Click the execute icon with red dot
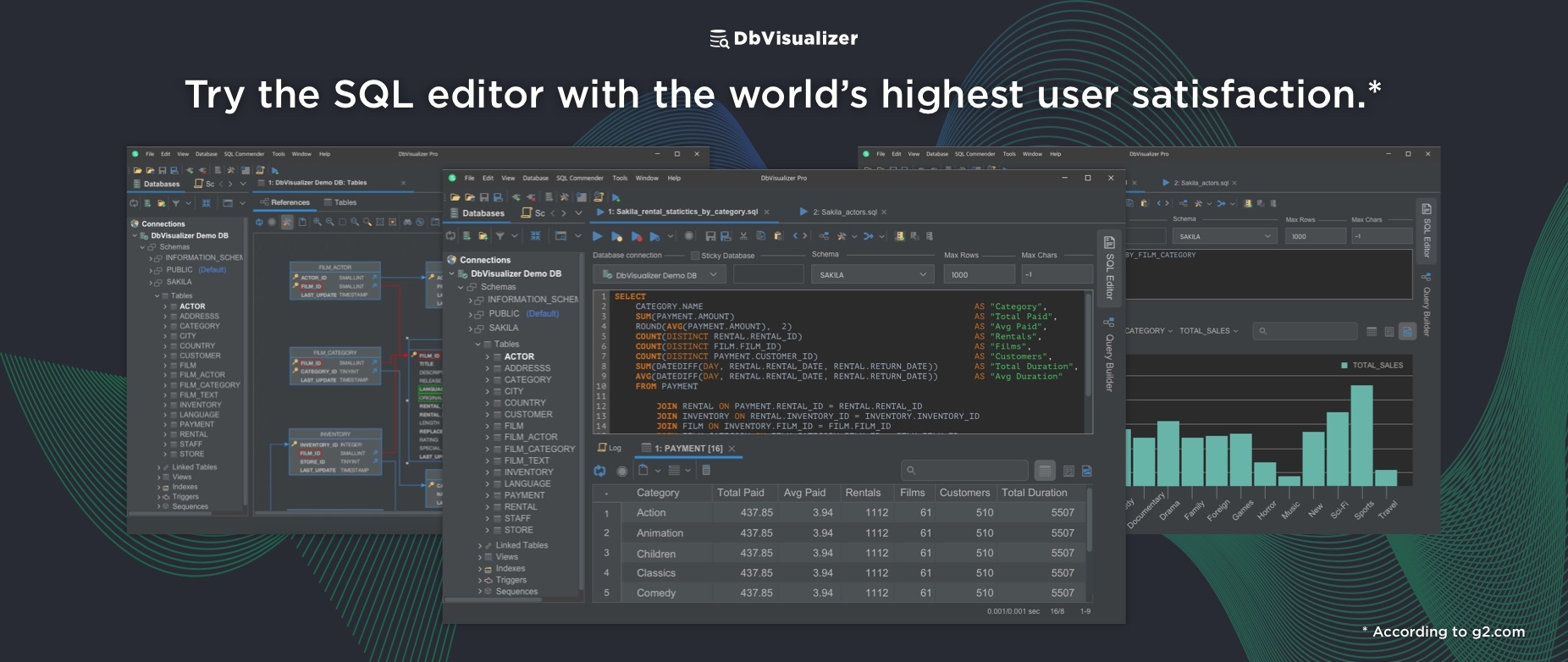This screenshot has height=662, width=1568. click(x=637, y=235)
